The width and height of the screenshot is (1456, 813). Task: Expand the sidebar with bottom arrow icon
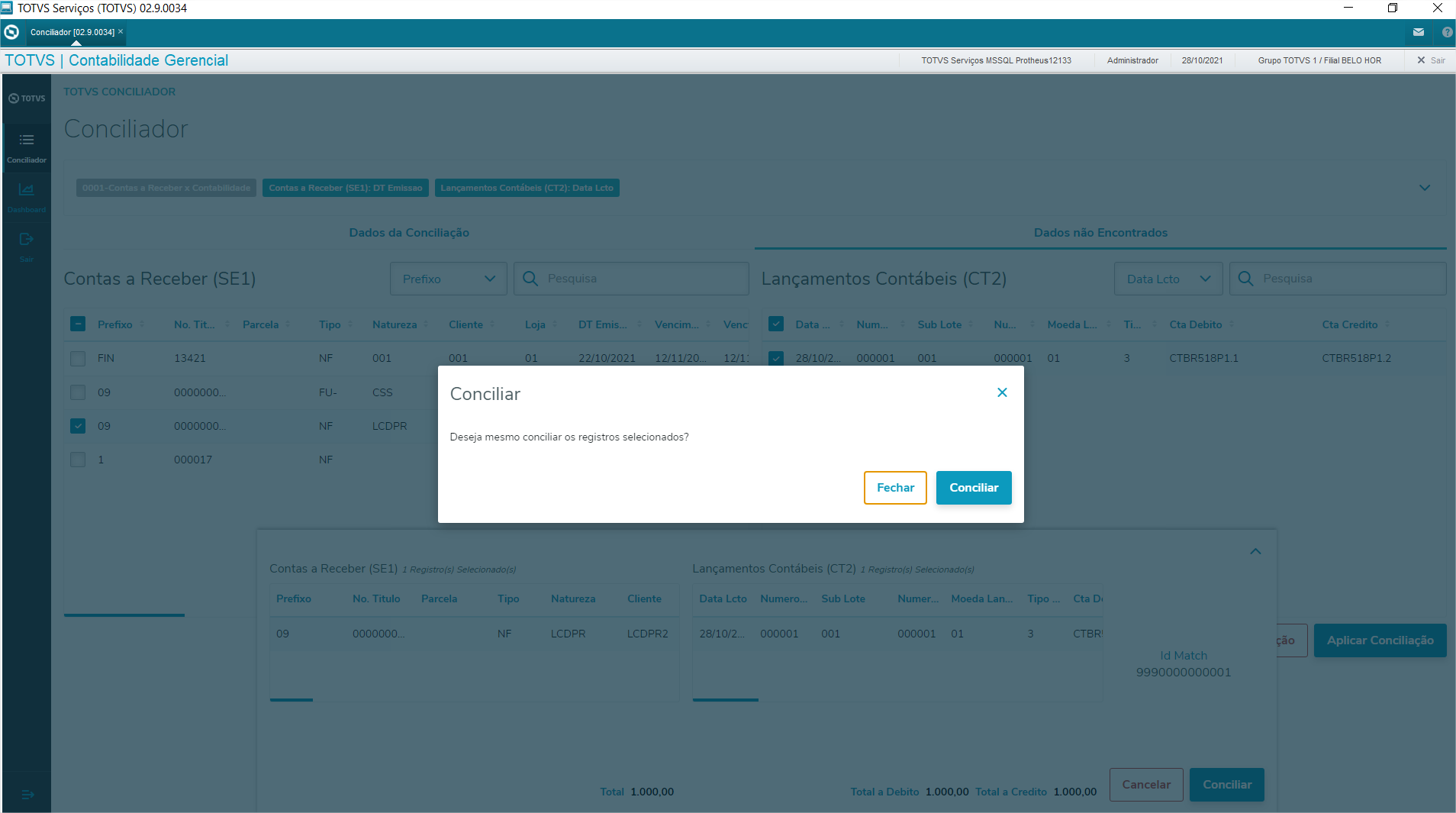click(x=27, y=795)
